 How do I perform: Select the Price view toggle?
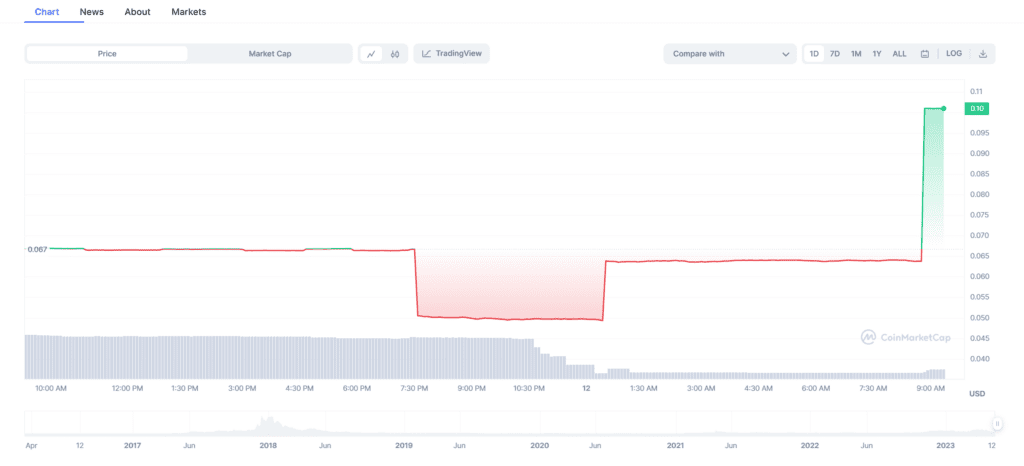pyautogui.click(x=107, y=54)
